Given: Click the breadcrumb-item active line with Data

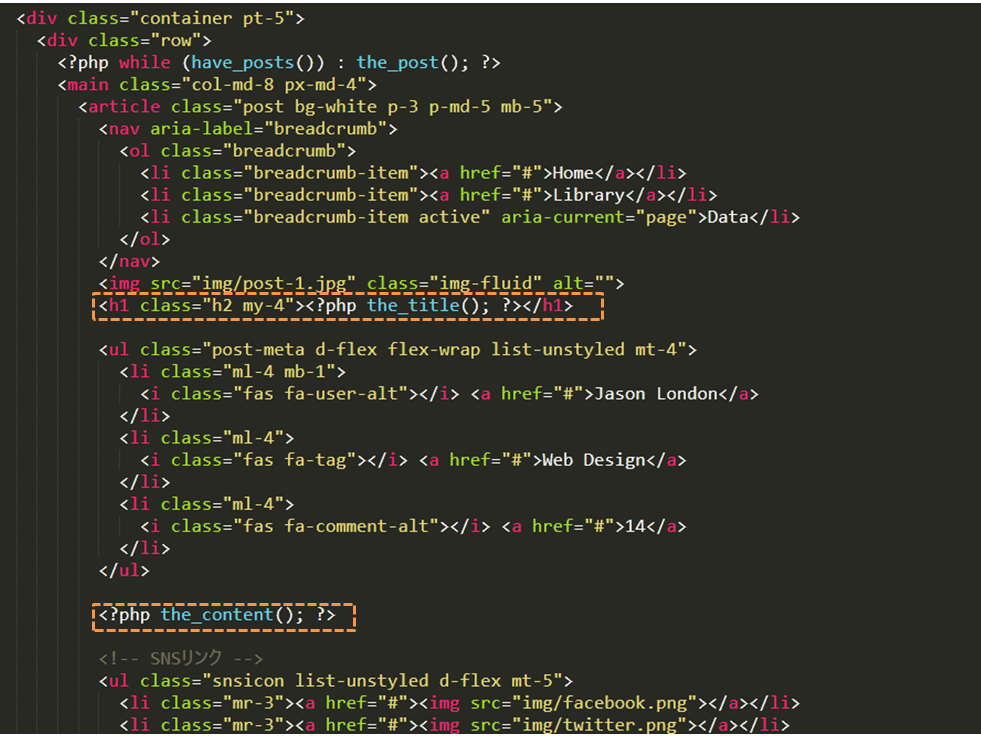Looking at the screenshot, I should (470, 217).
